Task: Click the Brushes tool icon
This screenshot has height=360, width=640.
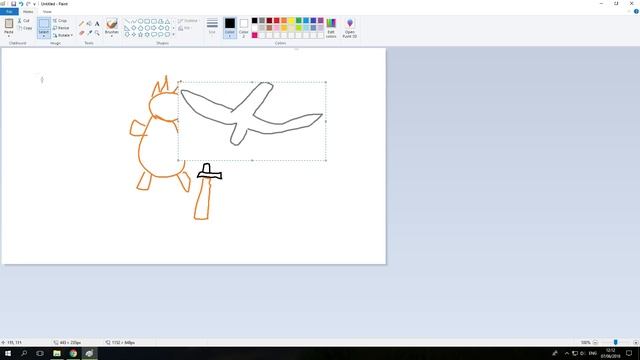Action: [x=111, y=23]
